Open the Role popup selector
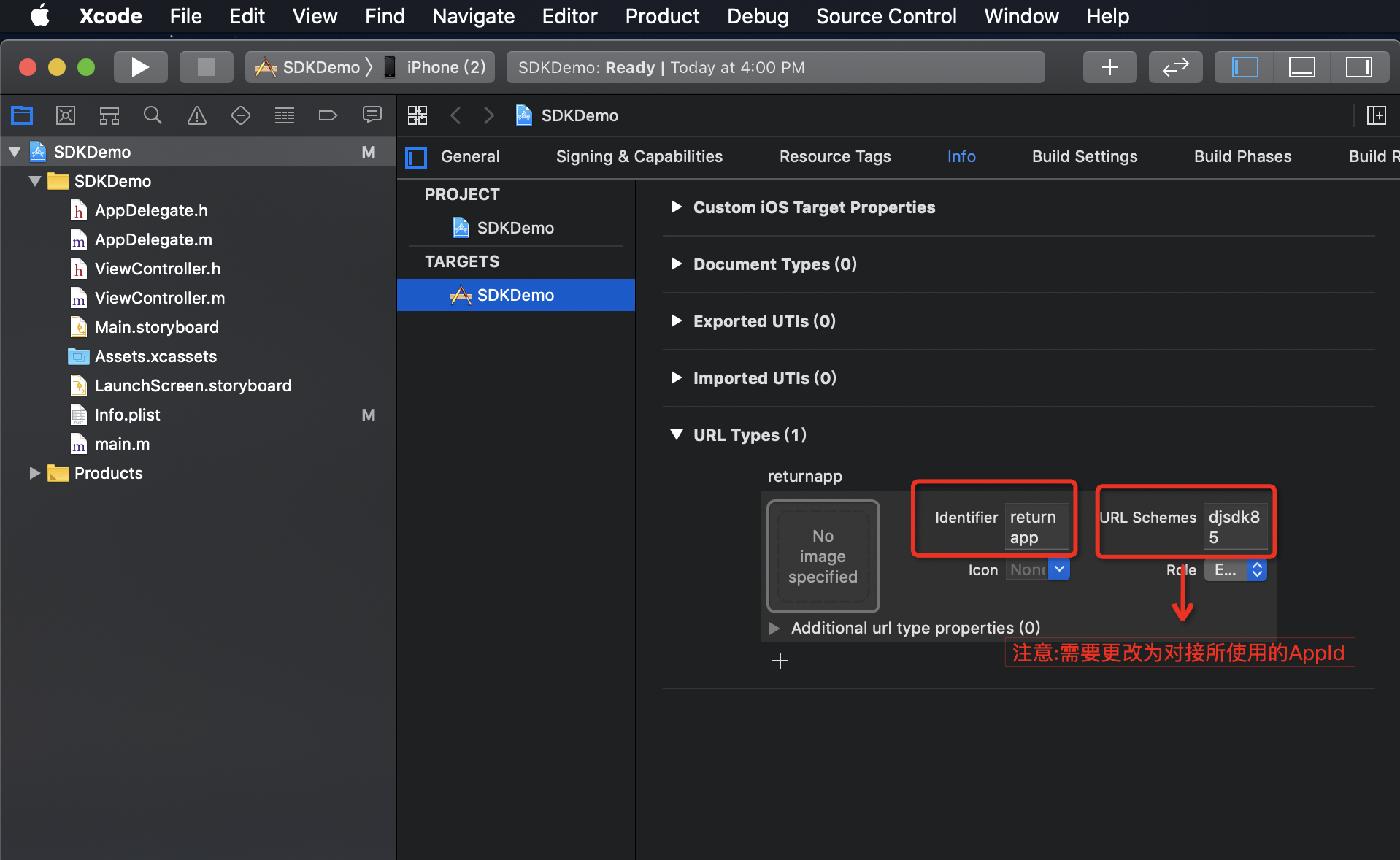Viewport: 1400px width, 860px height. [1236, 570]
